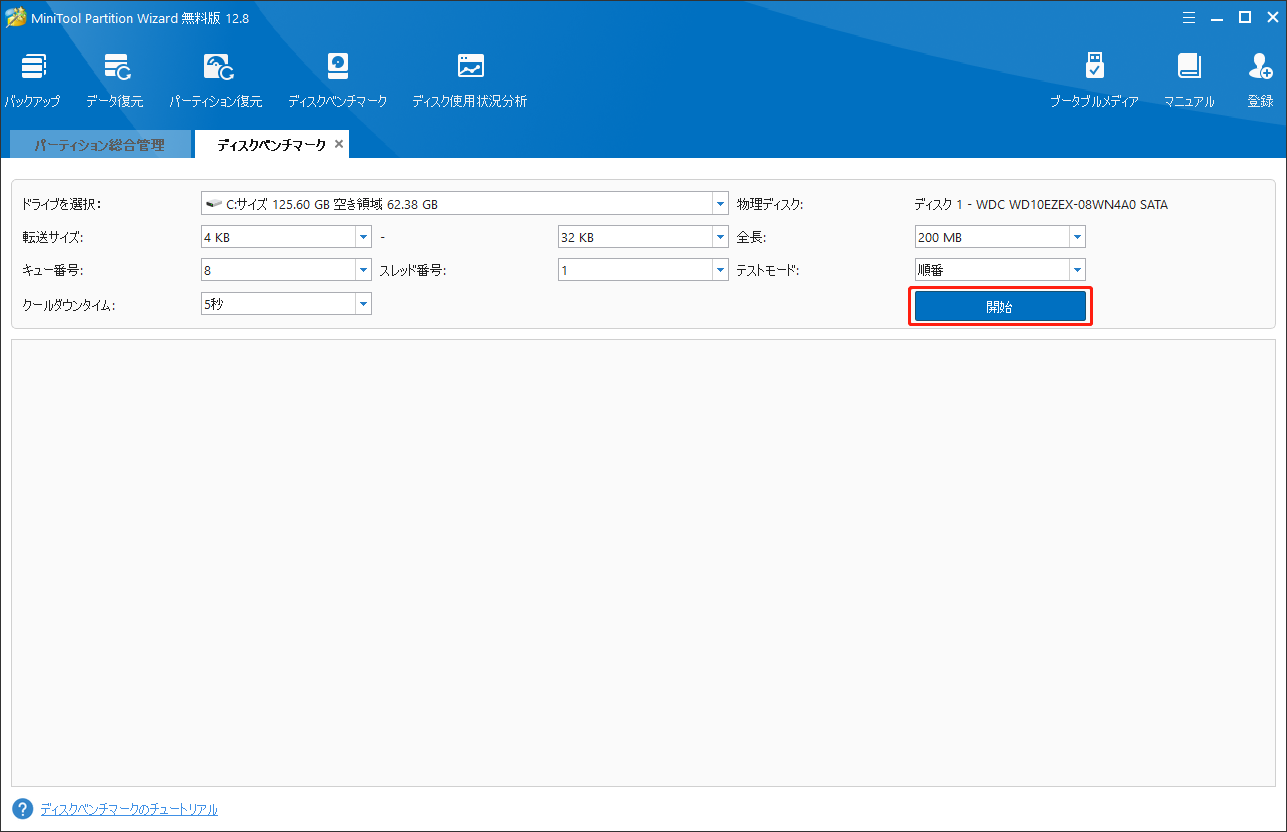Close the MiniTool Partition Wizard window
The width and height of the screenshot is (1287, 832).
(x=1271, y=17)
